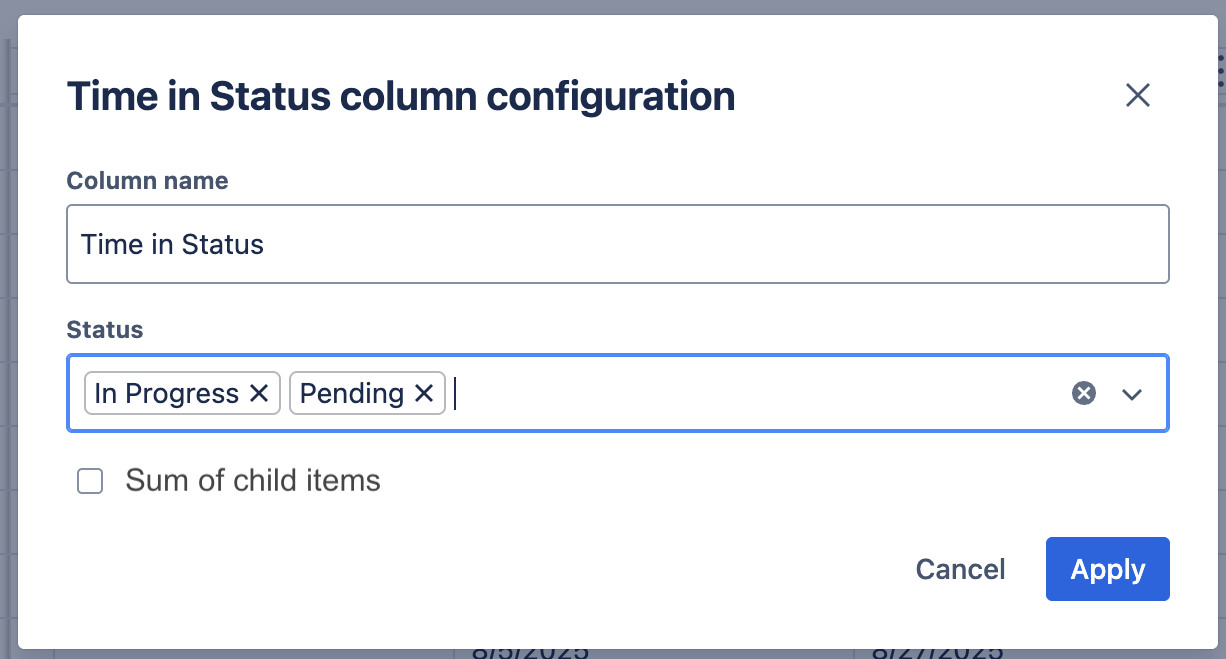Click the dialog title heading text
Viewport: 1226px width, 659px height.
tap(400, 97)
